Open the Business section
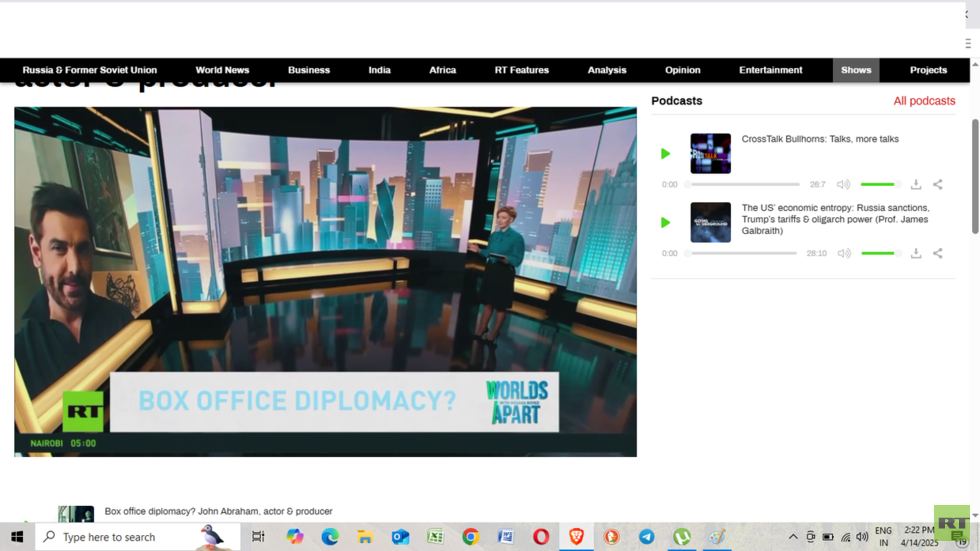Image resolution: width=980 pixels, height=551 pixels. coord(309,70)
